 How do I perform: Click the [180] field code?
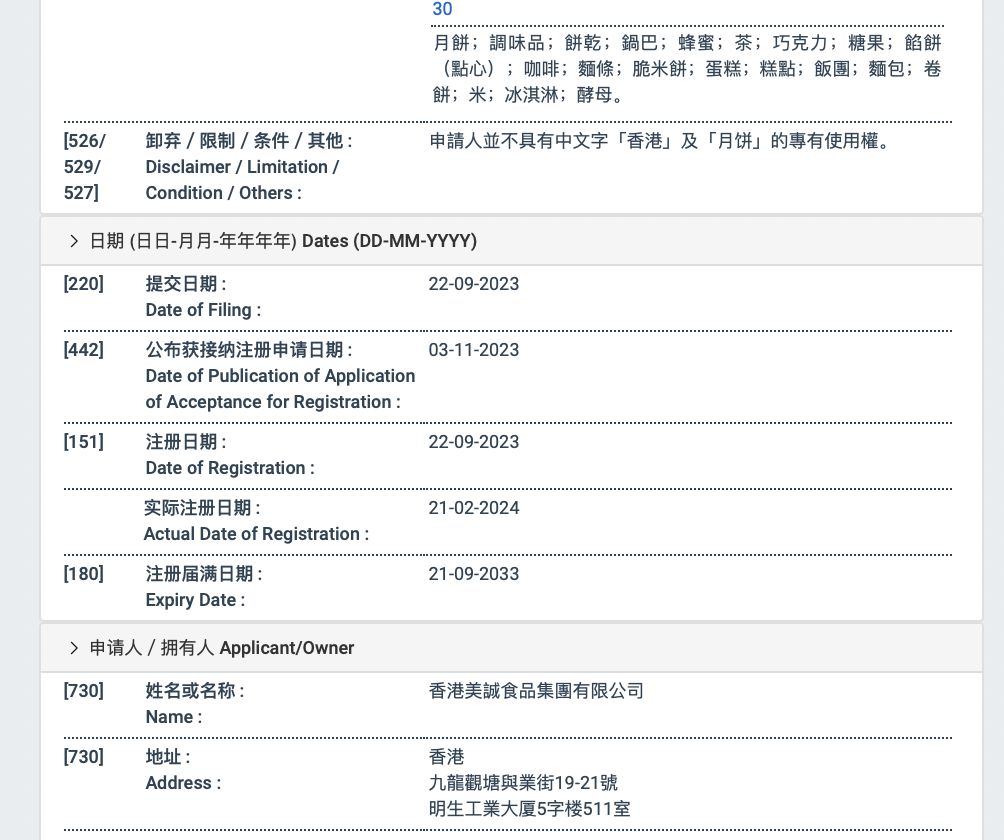(84, 574)
